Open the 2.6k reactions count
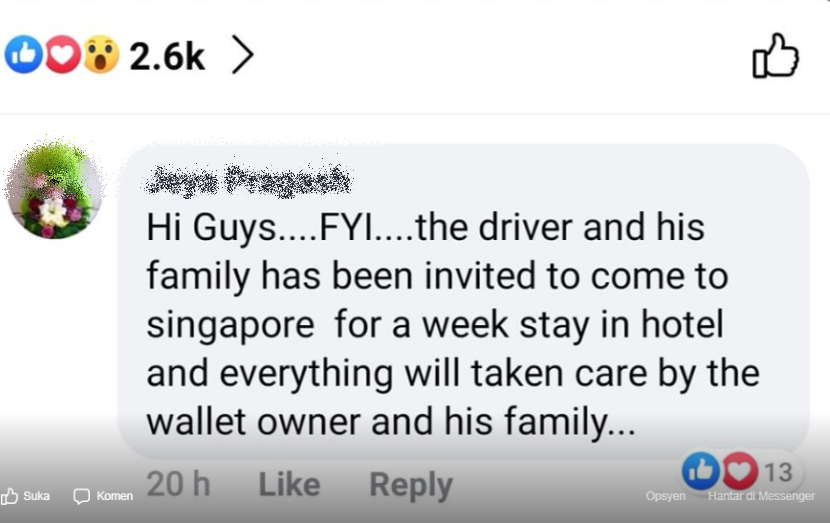 click(x=167, y=56)
